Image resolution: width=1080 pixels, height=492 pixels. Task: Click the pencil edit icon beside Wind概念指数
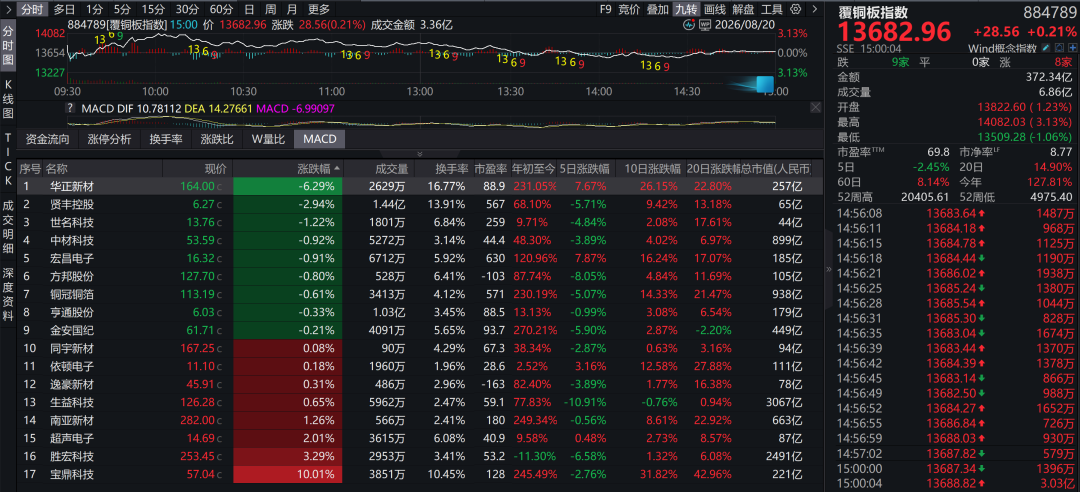pyautogui.click(x=1046, y=48)
